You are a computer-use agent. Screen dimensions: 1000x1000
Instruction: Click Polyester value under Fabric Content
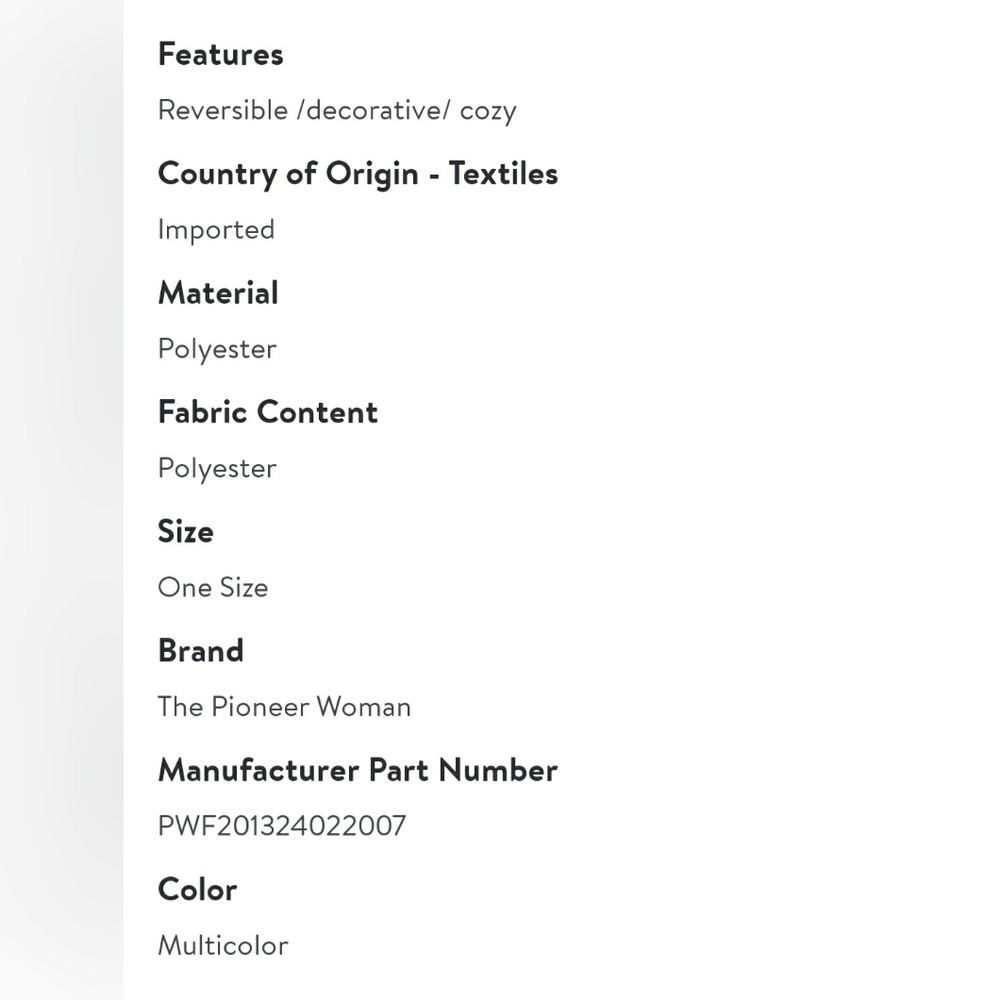(x=217, y=469)
